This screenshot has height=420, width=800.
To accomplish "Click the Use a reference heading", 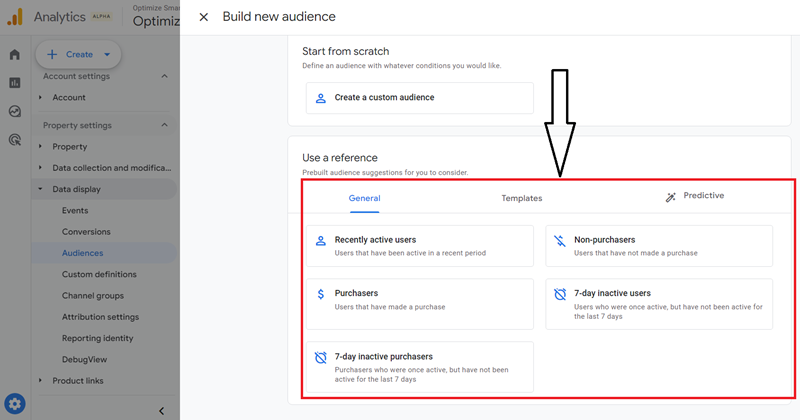I will (x=340, y=158).
